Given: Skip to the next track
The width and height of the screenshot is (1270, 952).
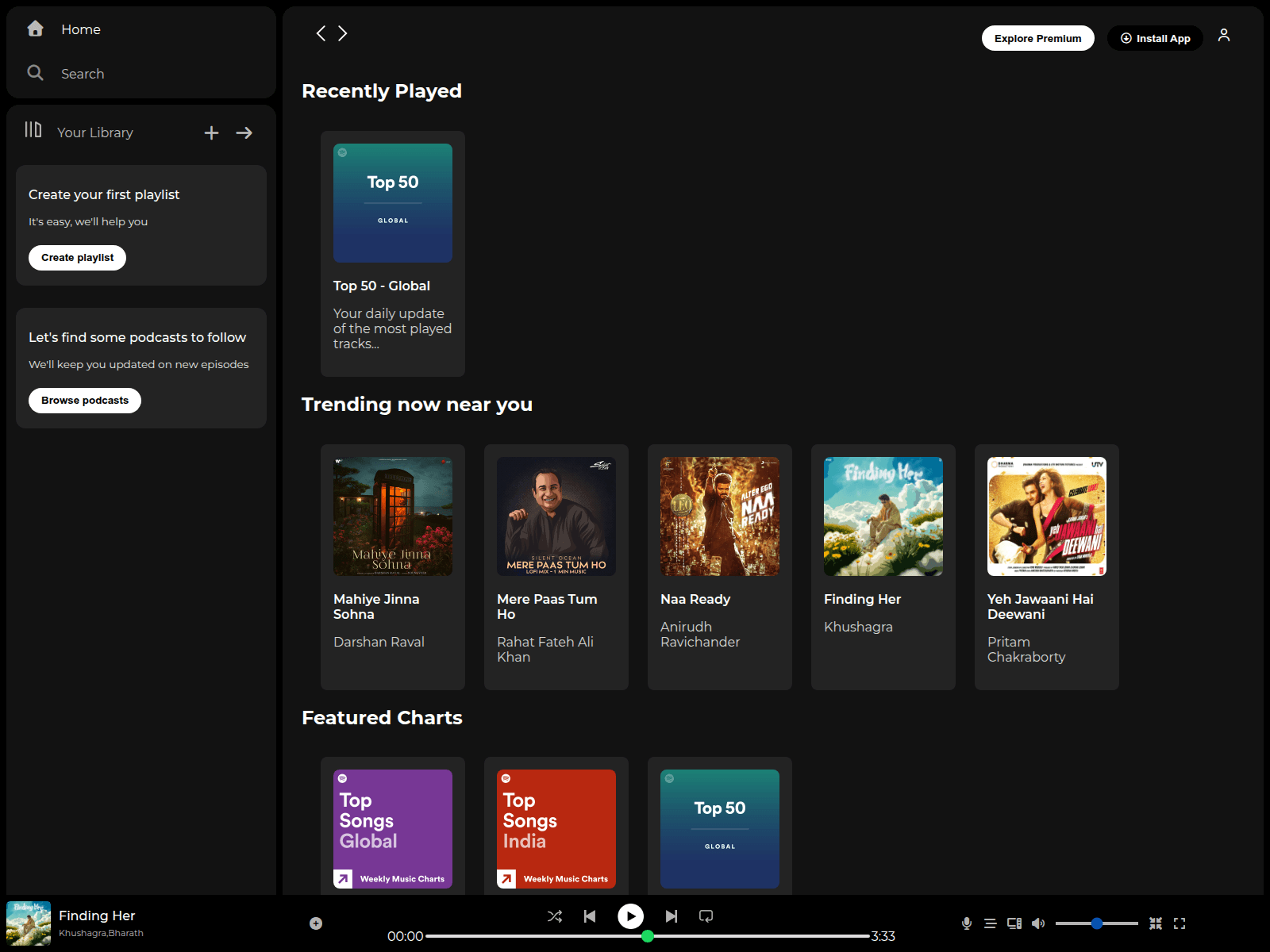Looking at the screenshot, I should (672, 916).
